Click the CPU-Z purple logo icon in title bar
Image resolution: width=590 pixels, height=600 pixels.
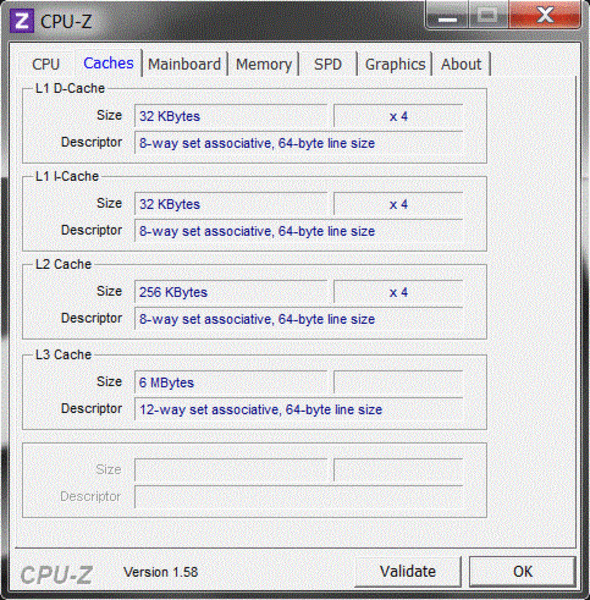(22, 21)
